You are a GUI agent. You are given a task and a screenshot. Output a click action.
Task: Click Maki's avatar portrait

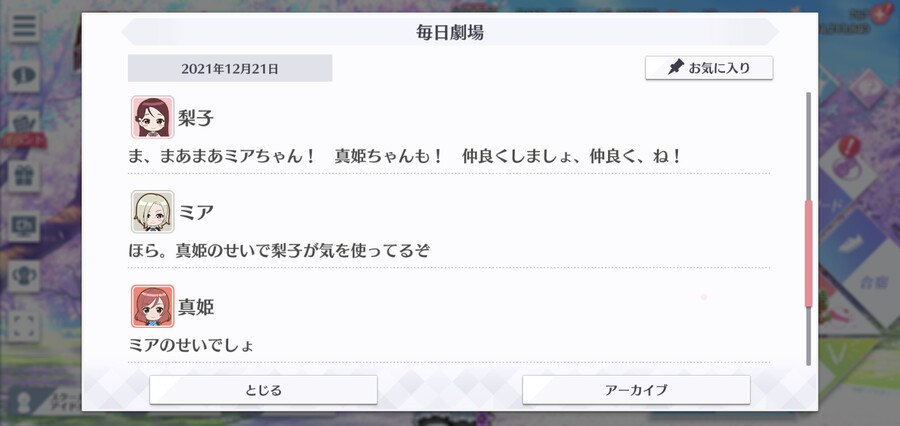coord(152,306)
